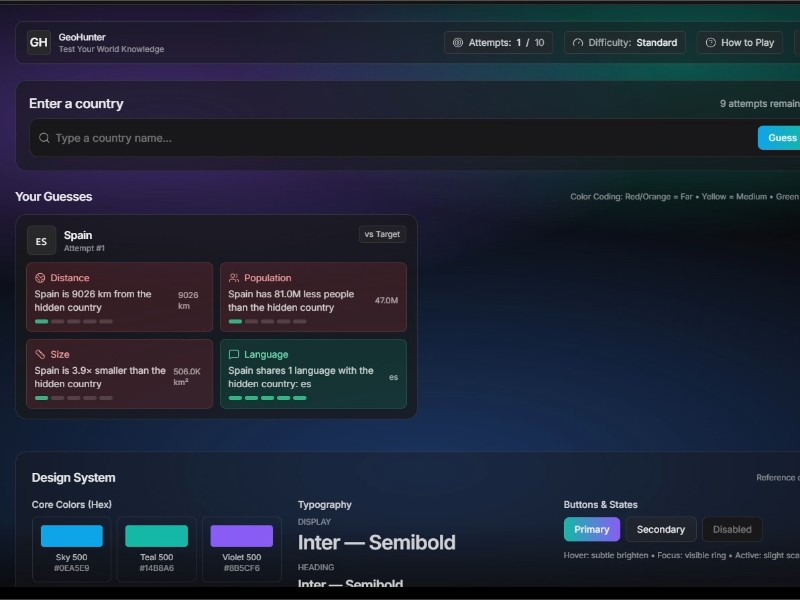Select the Violet 500 color swatch

tap(241, 536)
